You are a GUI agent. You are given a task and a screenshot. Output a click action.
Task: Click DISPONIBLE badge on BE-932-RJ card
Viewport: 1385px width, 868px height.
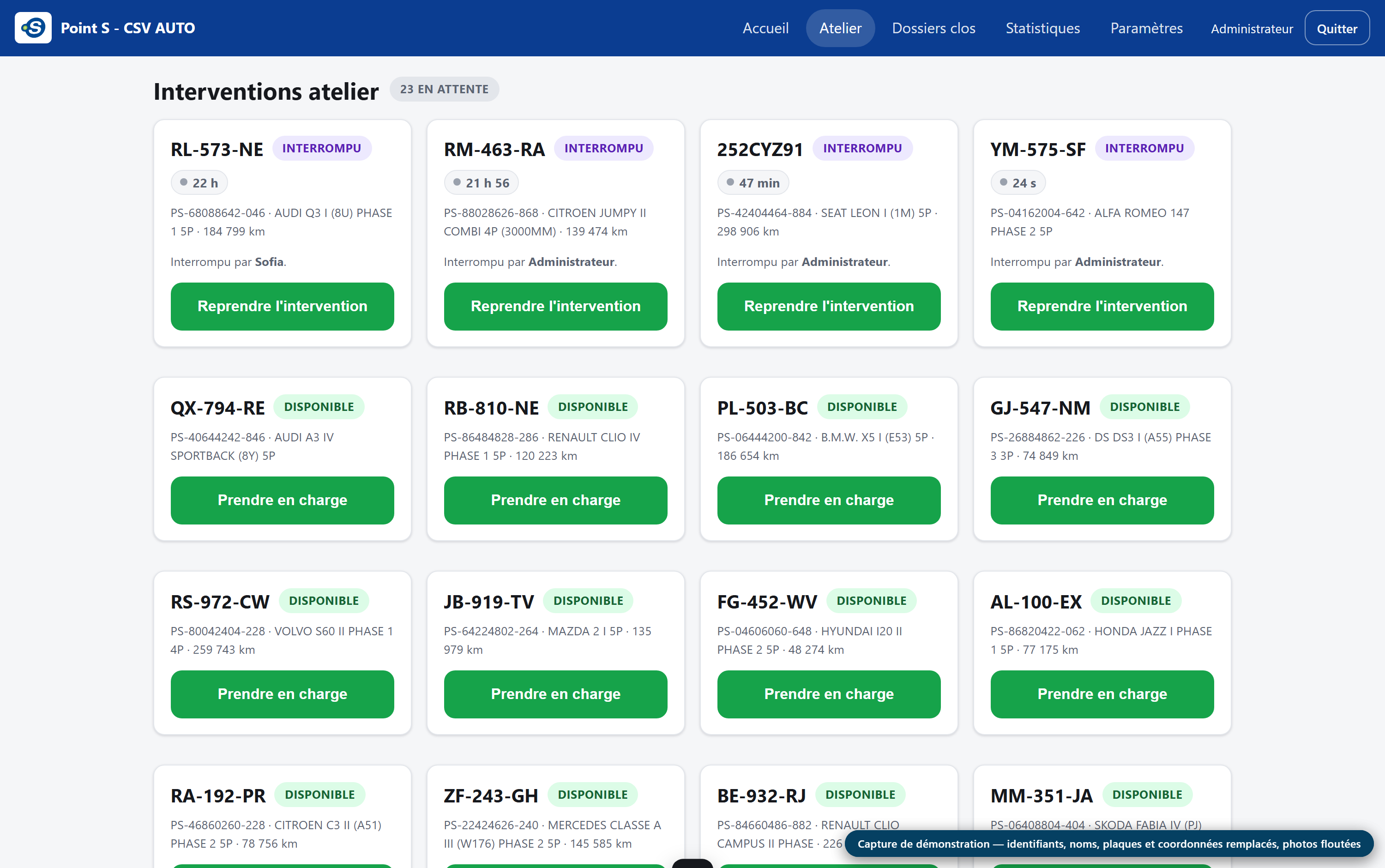(860, 795)
